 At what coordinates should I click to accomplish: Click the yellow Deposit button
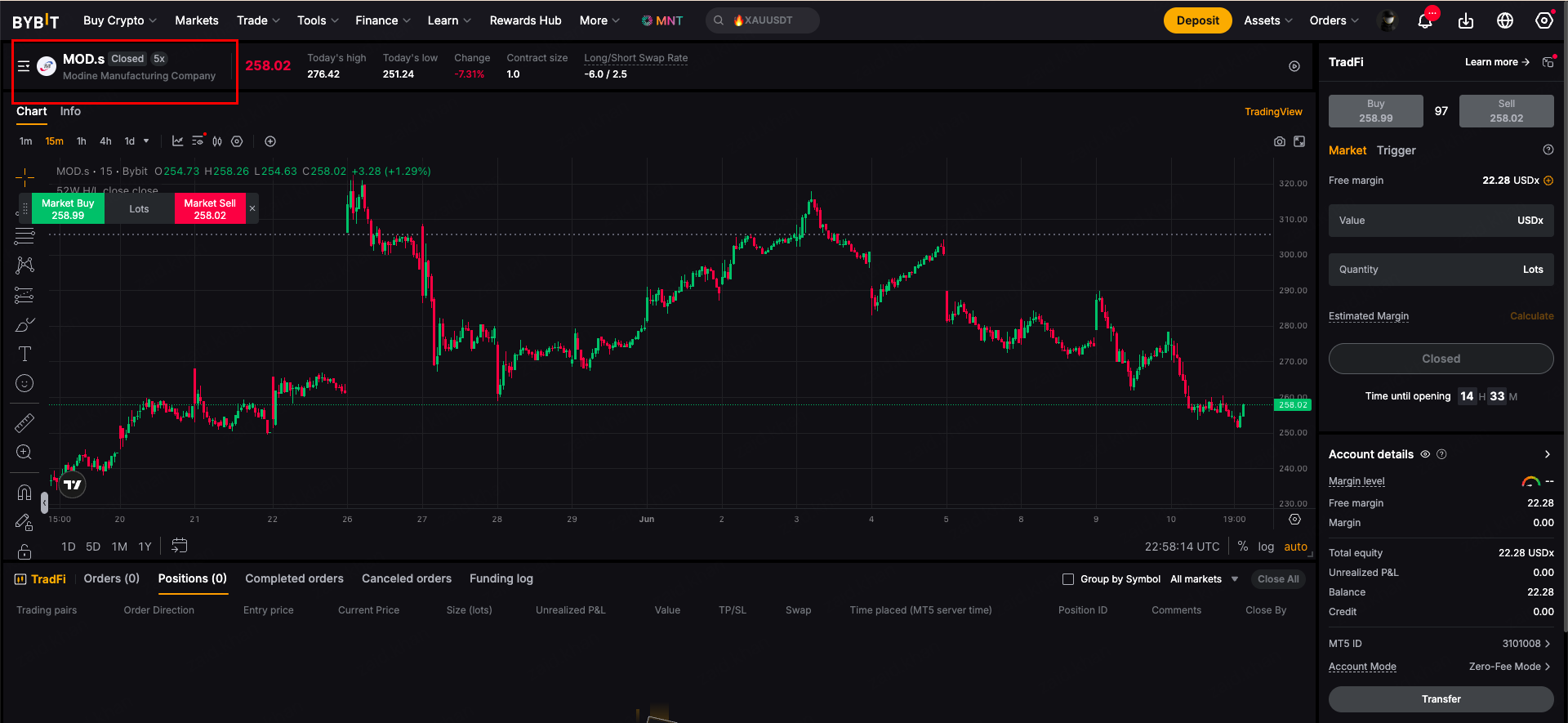1198,20
